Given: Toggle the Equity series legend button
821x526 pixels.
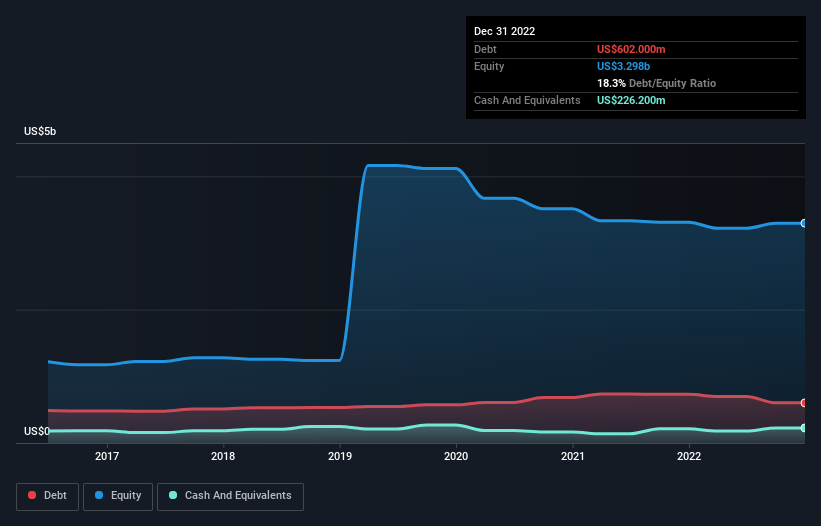Looking at the screenshot, I should click(118, 496).
